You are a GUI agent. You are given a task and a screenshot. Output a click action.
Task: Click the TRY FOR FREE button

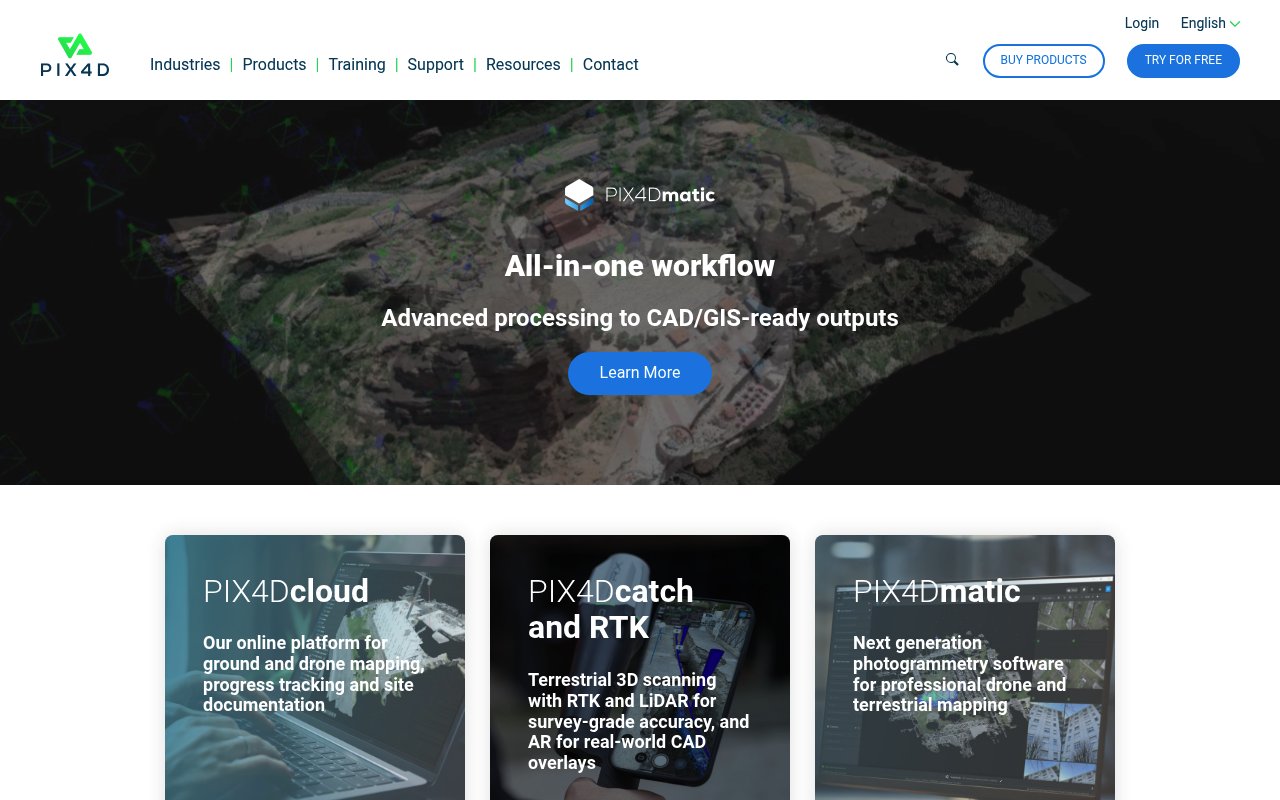(x=1183, y=60)
